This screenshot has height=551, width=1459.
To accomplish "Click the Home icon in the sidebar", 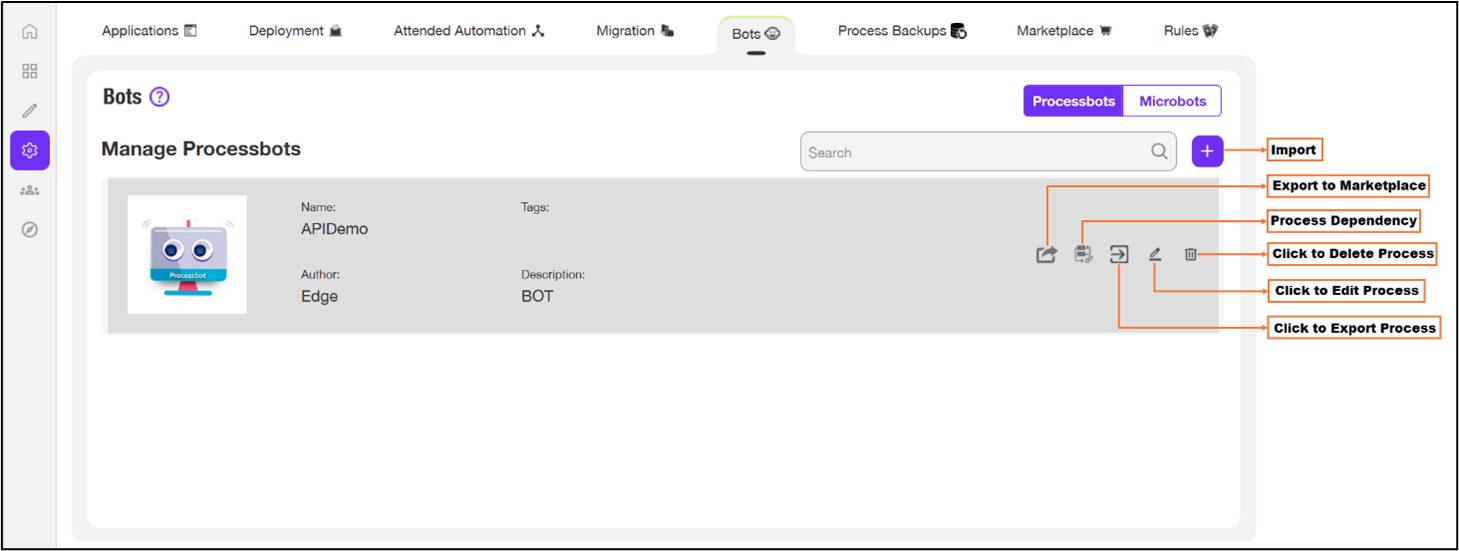I will [x=30, y=31].
